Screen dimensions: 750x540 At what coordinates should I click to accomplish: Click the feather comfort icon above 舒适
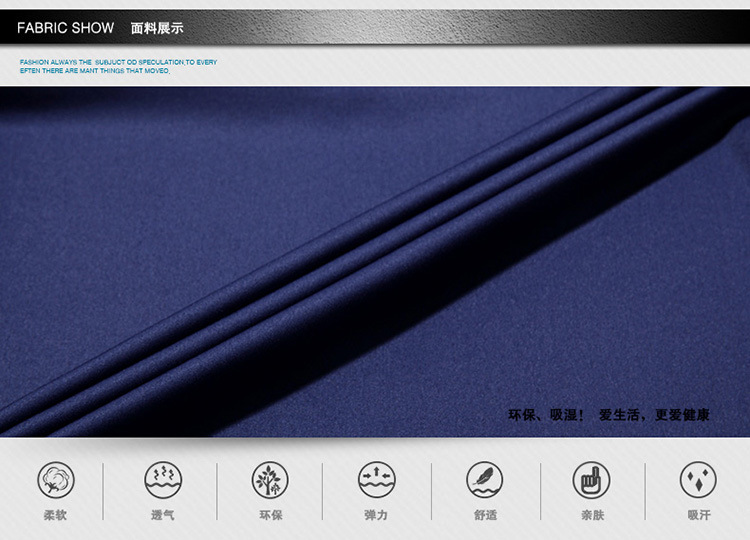pyautogui.click(x=485, y=480)
